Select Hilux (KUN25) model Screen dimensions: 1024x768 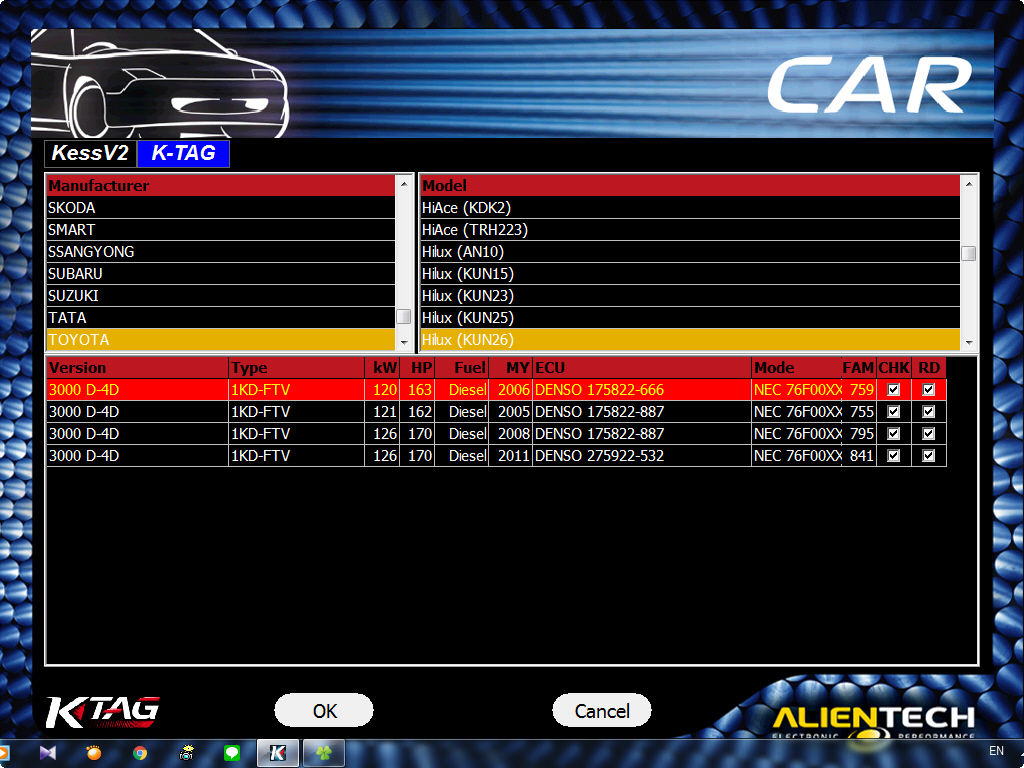pyautogui.click(x=690, y=318)
